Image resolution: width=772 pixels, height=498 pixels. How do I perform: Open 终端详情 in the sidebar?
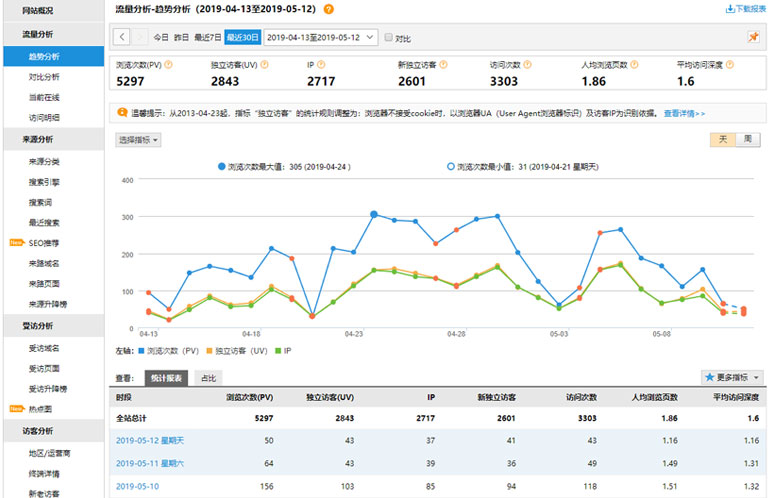click(x=44, y=474)
